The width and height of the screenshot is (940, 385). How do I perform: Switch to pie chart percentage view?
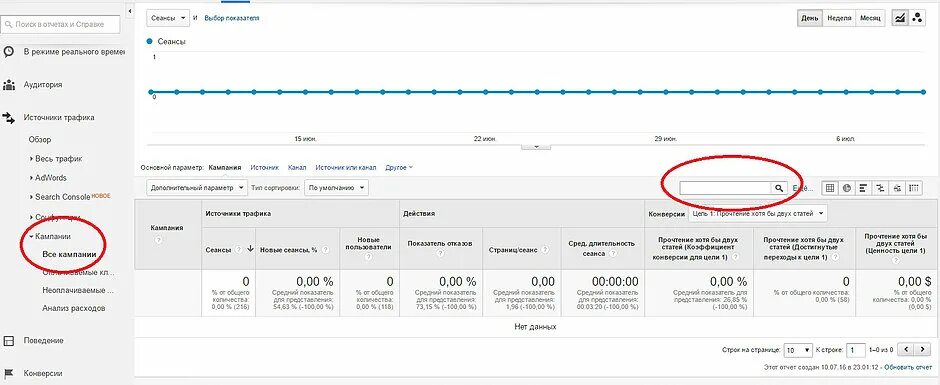click(x=847, y=188)
